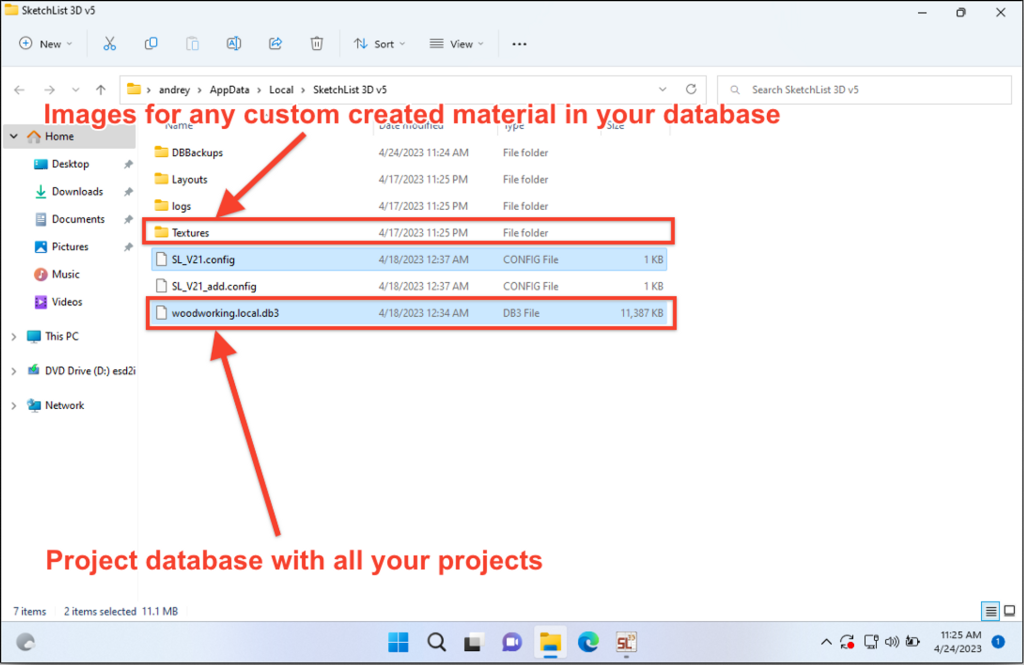This screenshot has height=665, width=1024.
Task: Switch to details view layout icon
Action: (991, 611)
